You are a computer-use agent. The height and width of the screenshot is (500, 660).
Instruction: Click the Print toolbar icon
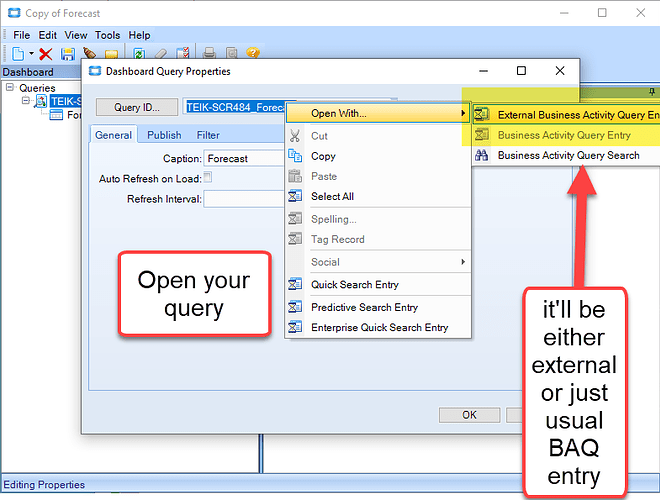[209, 53]
